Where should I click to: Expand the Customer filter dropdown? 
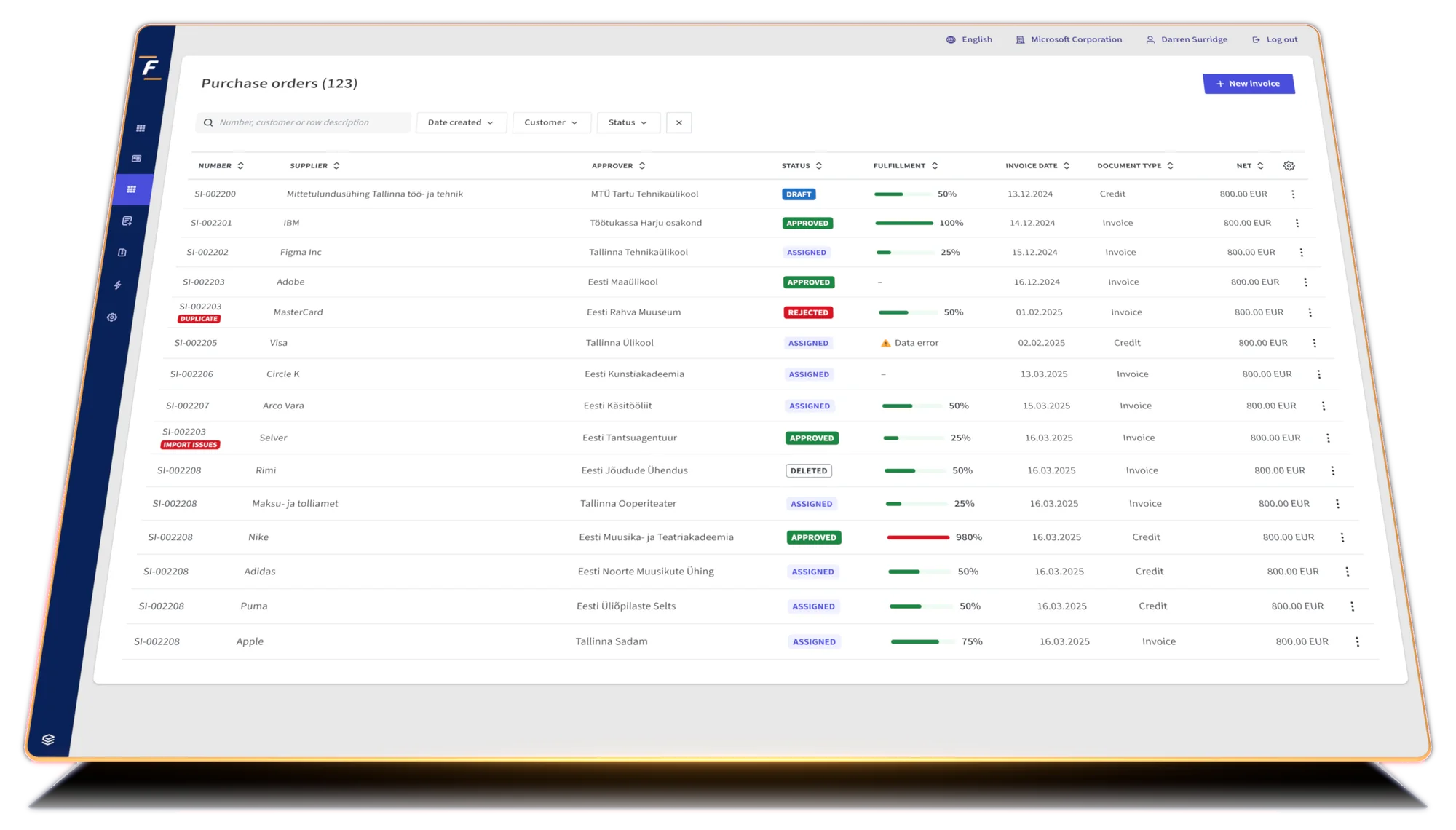pyautogui.click(x=551, y=122)
